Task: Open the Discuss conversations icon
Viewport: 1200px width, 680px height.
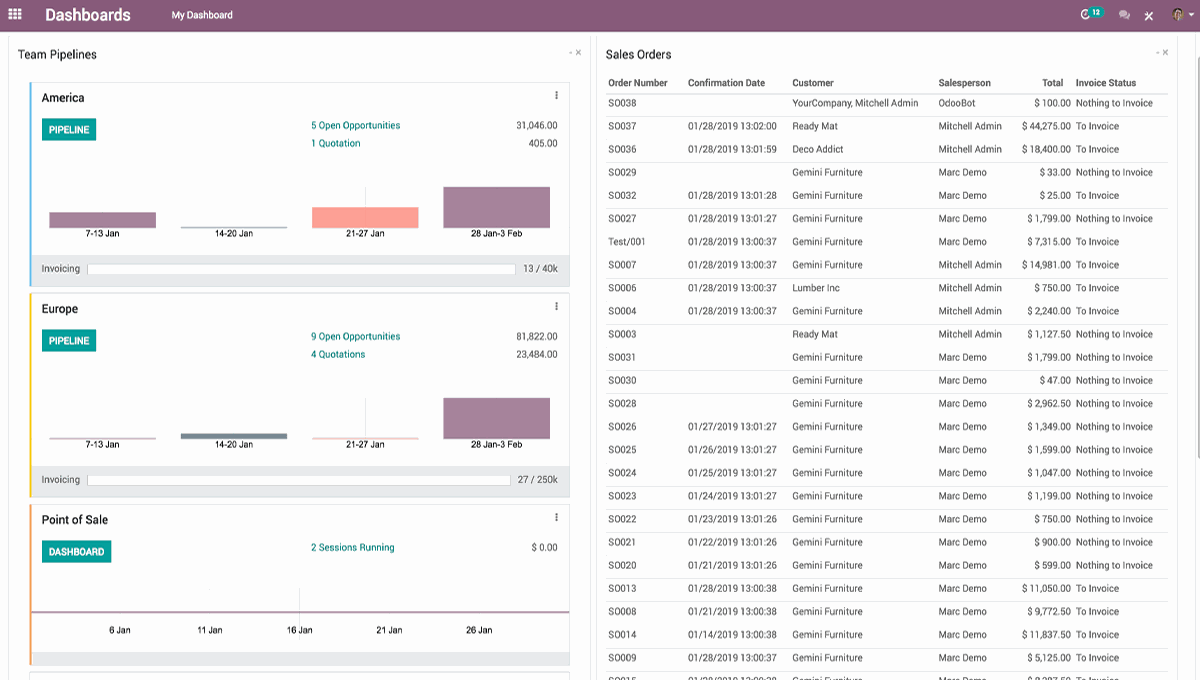Action: [x=1124, y=14]
